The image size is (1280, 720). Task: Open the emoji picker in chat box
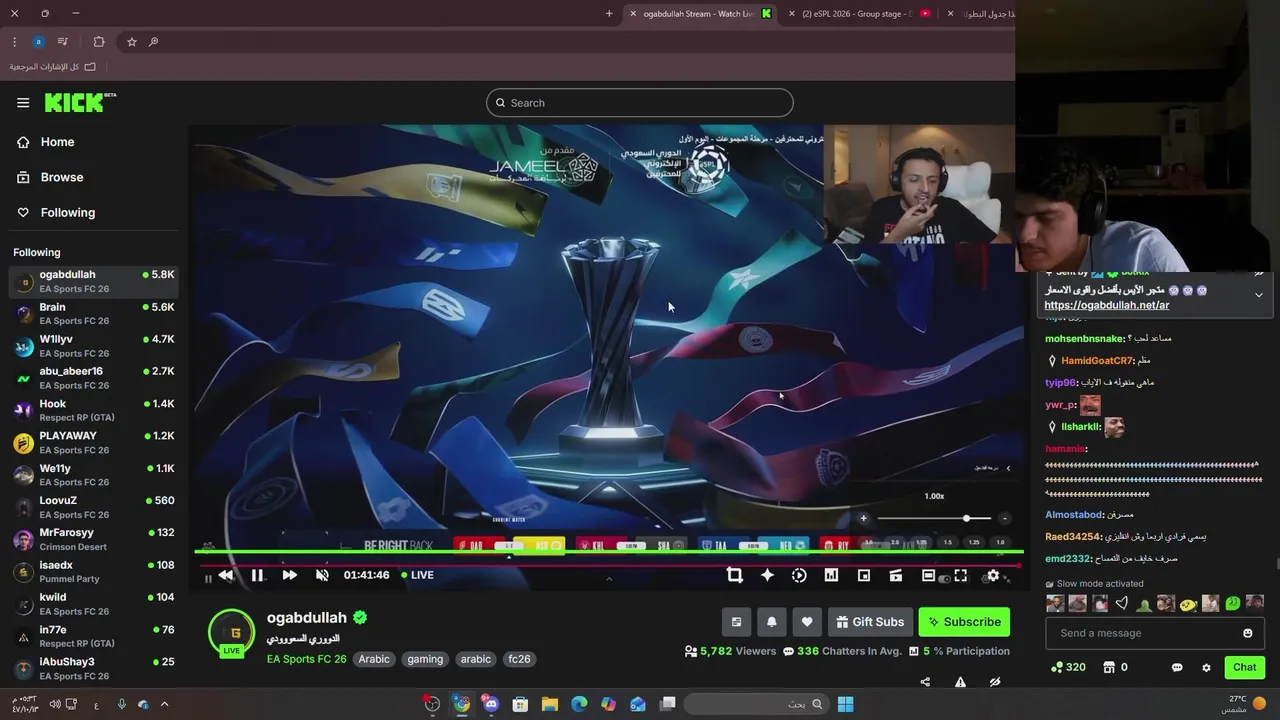point(1247,633)
